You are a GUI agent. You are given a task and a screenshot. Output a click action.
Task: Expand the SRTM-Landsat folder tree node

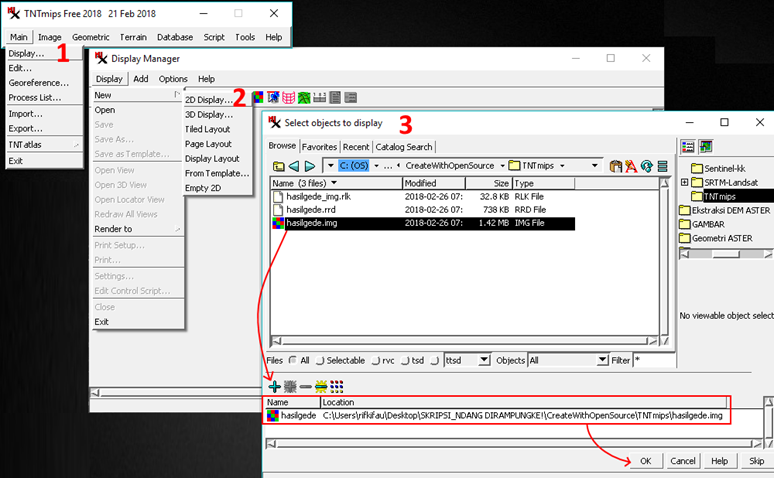[685, 182]
